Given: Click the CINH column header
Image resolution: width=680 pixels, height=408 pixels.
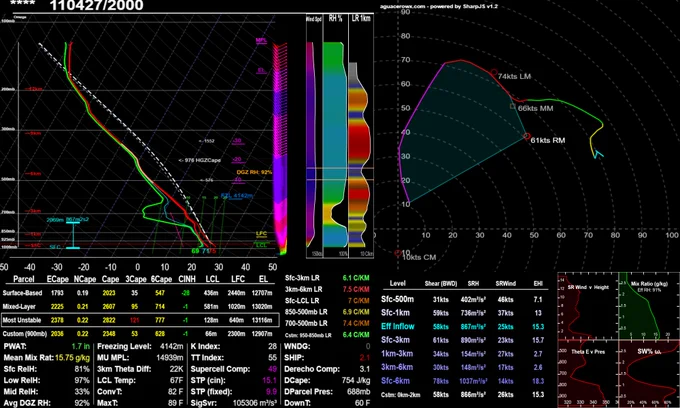Looking at the screenshot, I should coord(187,280).
